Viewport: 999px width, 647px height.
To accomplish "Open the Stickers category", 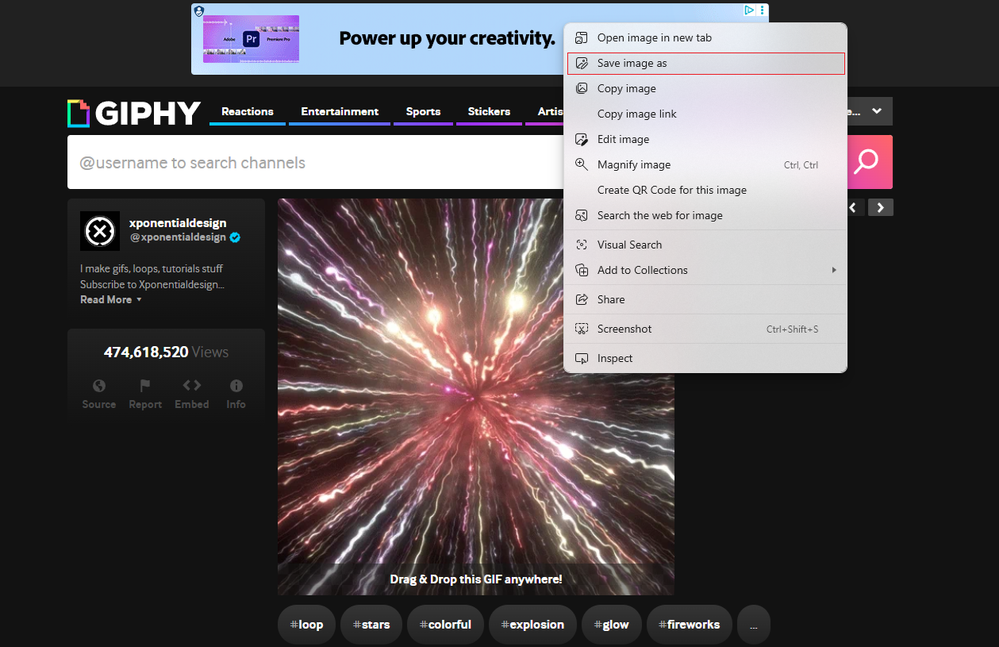I will pos(489,111).
